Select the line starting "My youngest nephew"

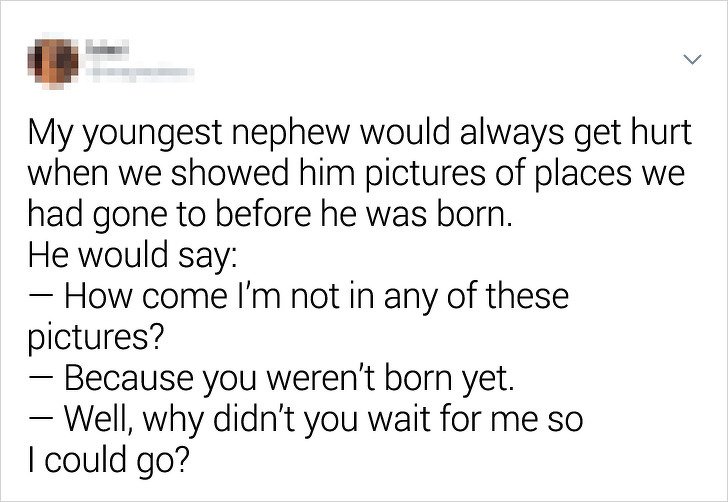360,133
